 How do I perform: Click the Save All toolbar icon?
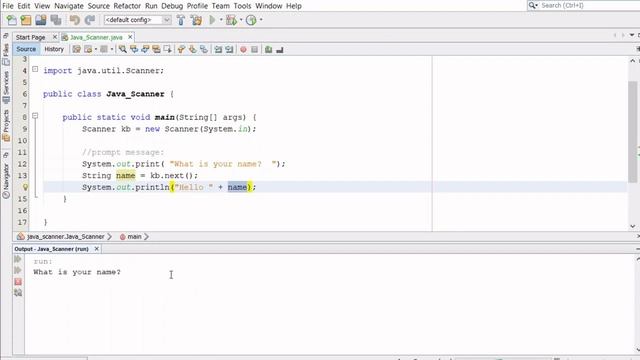tap(56, 20)
